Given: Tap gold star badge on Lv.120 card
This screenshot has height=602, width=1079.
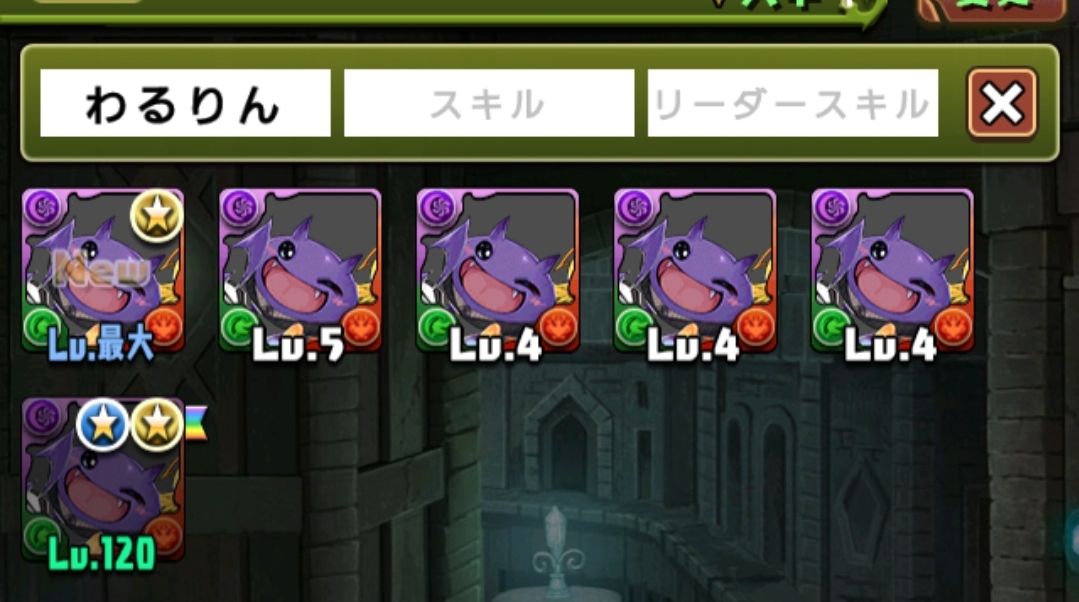Looking at the screenshot, I should tap(157, 424).
